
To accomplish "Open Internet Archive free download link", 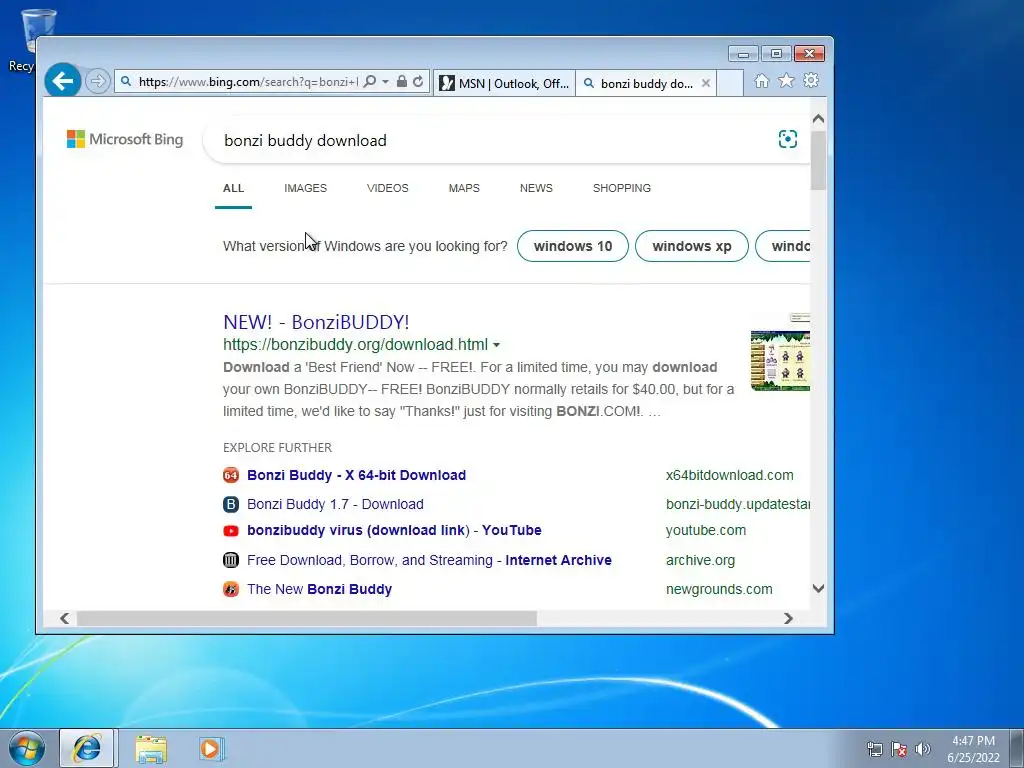I will 430,560.
